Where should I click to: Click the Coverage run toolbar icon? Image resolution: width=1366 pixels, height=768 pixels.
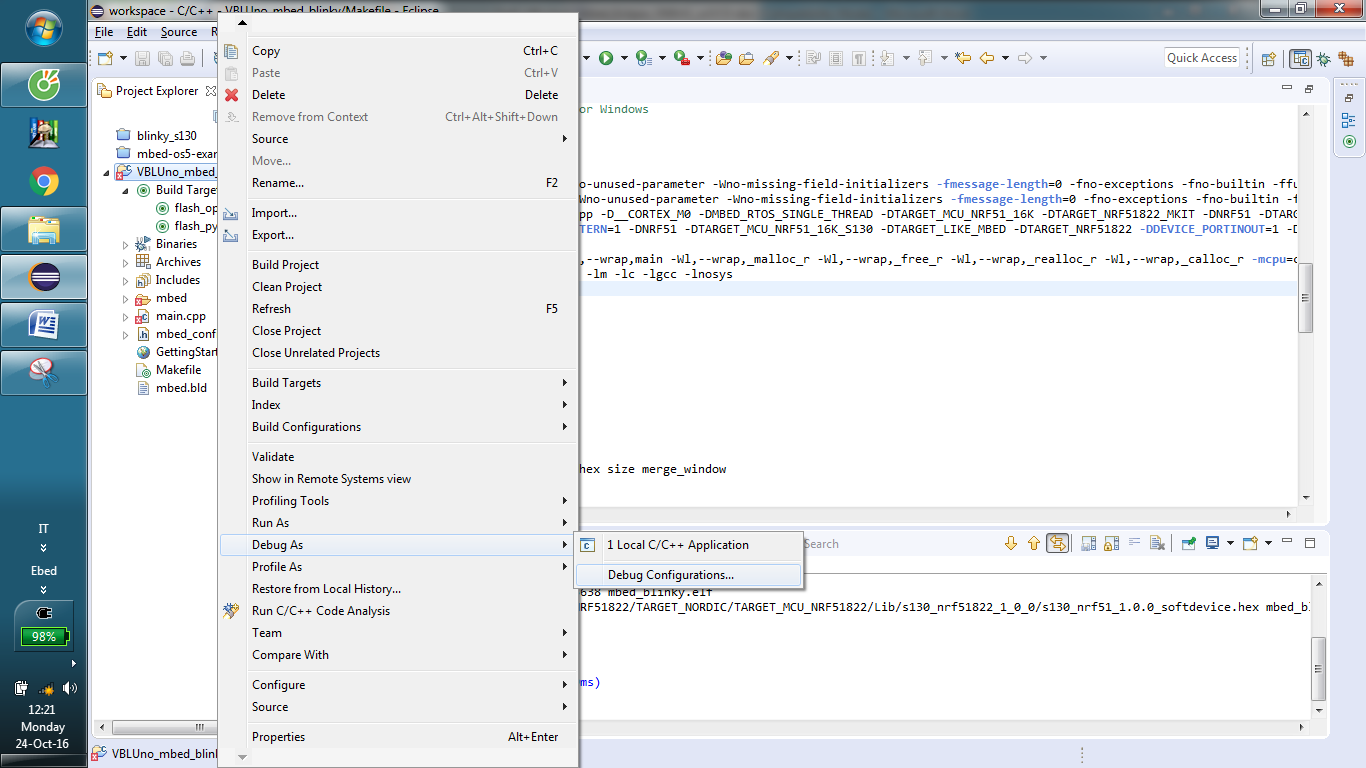tap(643, 58)
